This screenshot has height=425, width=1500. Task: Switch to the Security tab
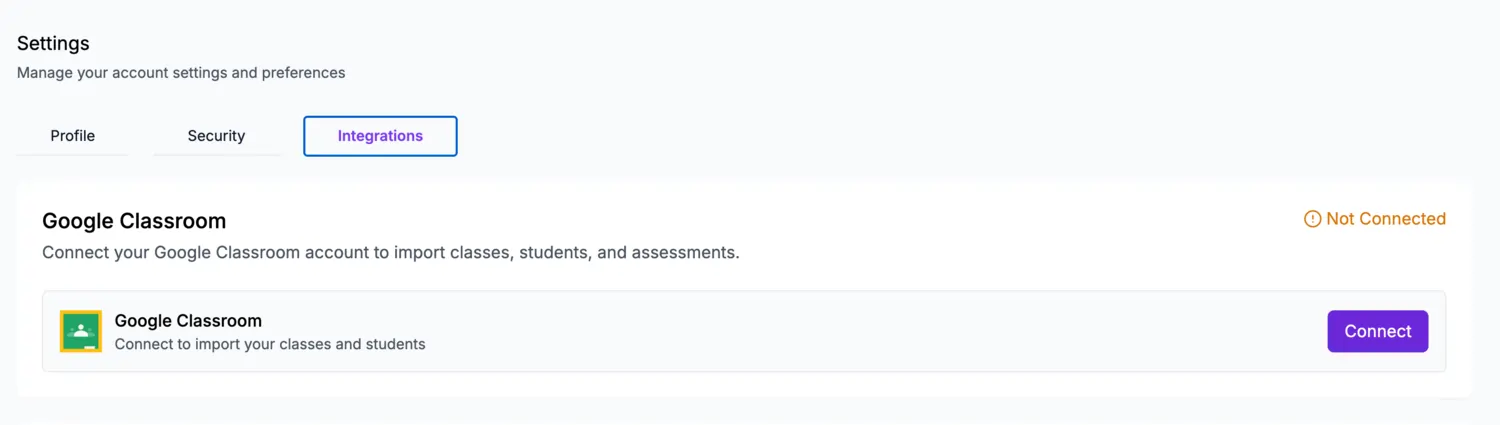(216, 136)
